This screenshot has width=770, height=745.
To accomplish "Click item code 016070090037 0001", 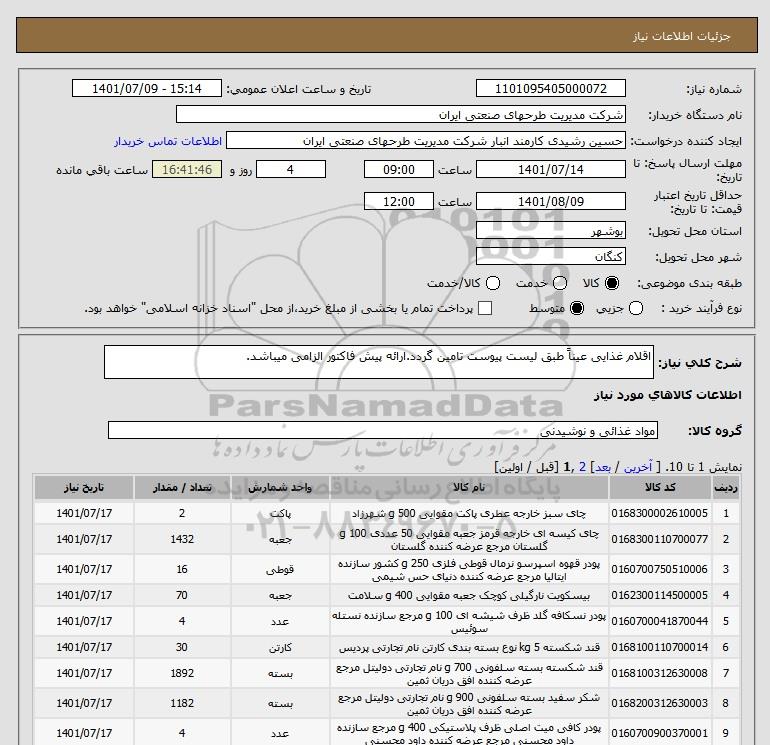I will click(x=660, y=733).
